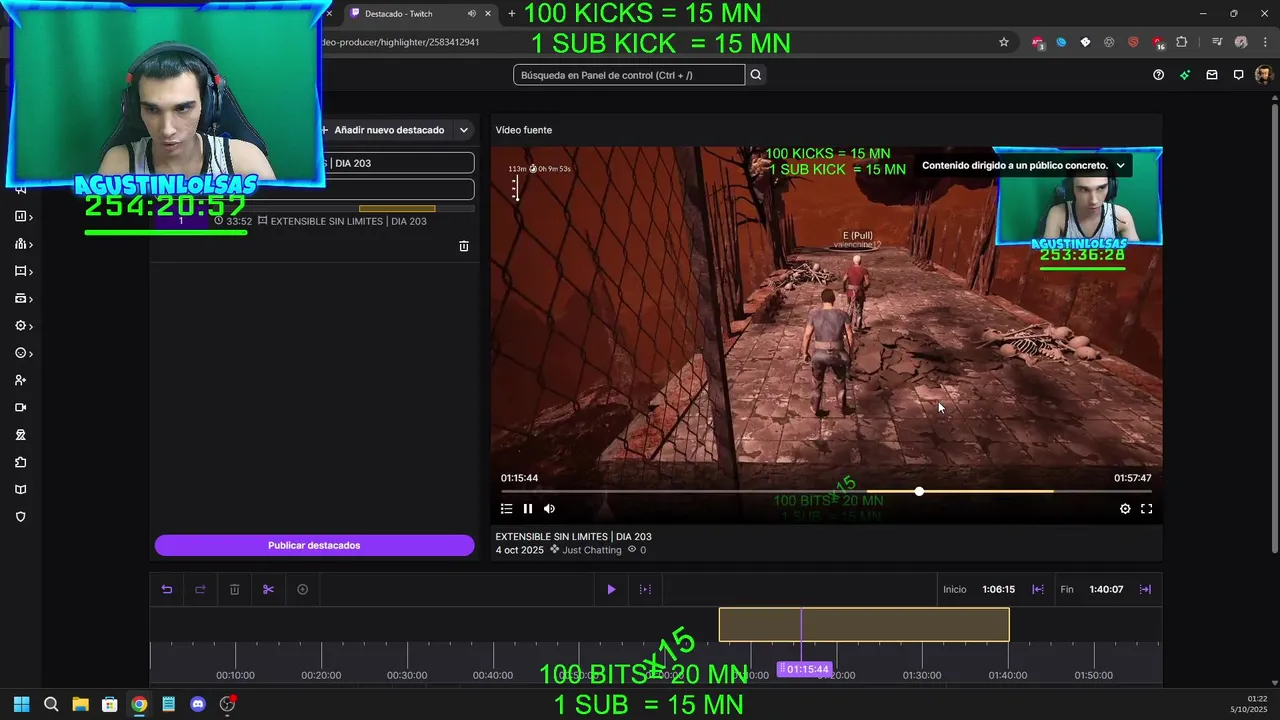The image size is (1280, 720).
Task: Open the green sparkle icon in header
Action: click(x=1185, y=75)
